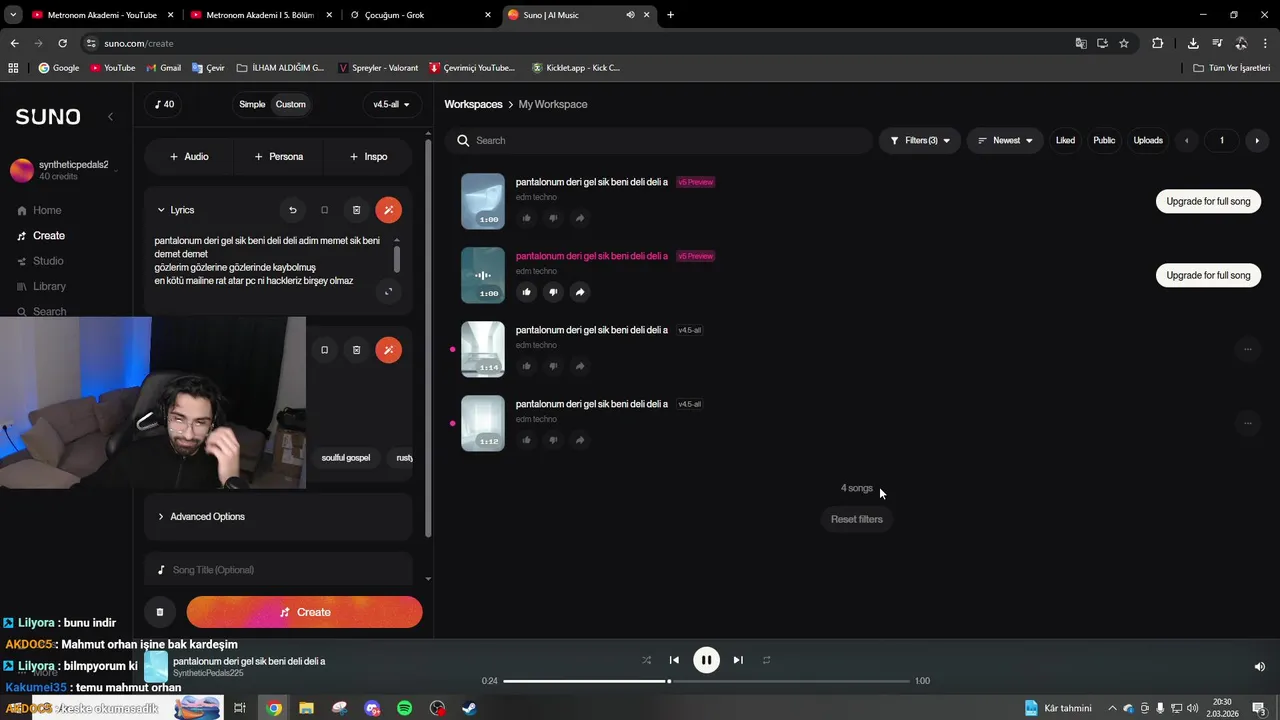Viewport: 1280px width, 720px height.
Task: Open Steam from the Windows taskbar
Action: (x=469, y=708)
